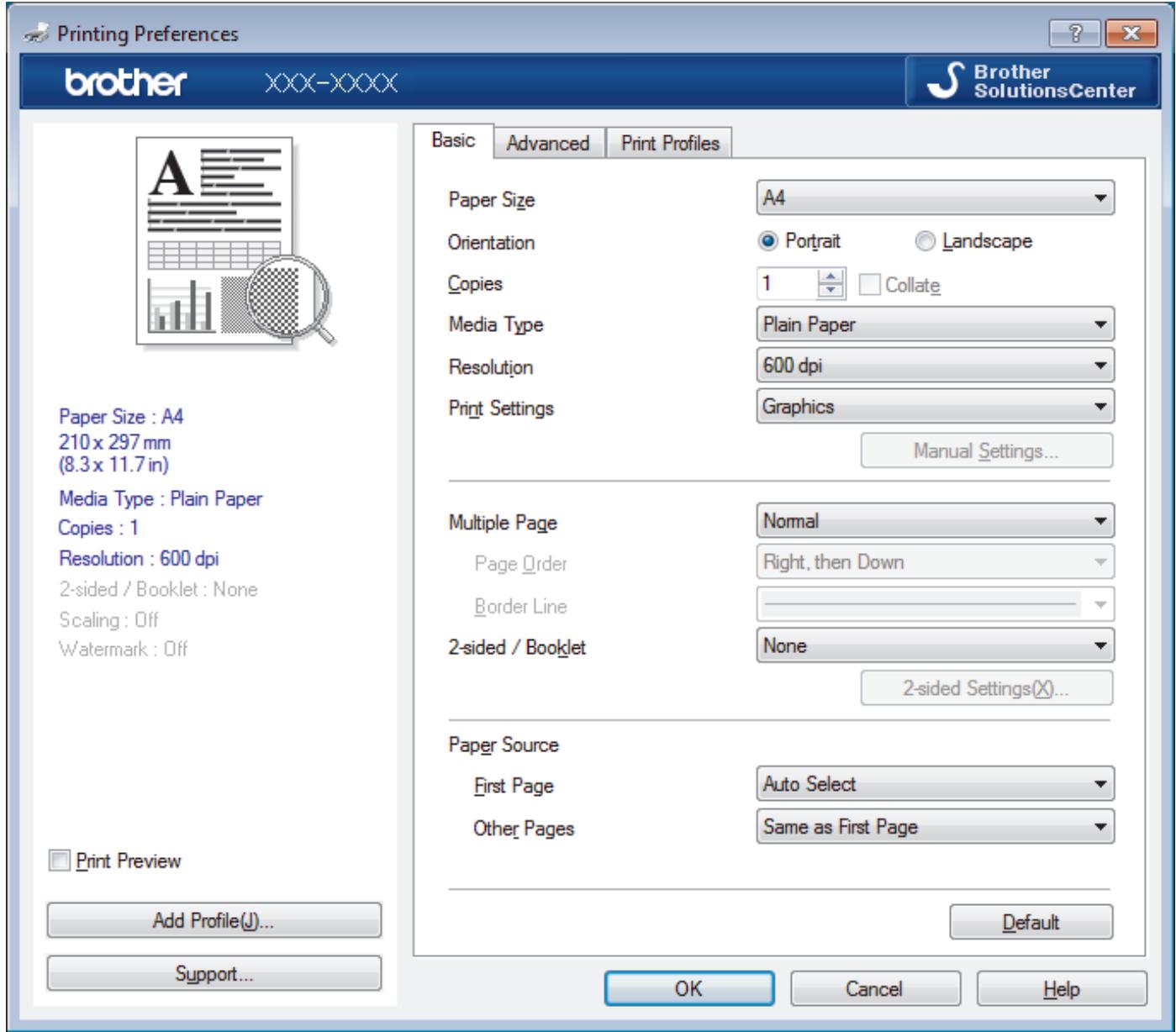Click into the Copies number field
This screenshot has height=1032, width=1176.
[x=786, y=285]
